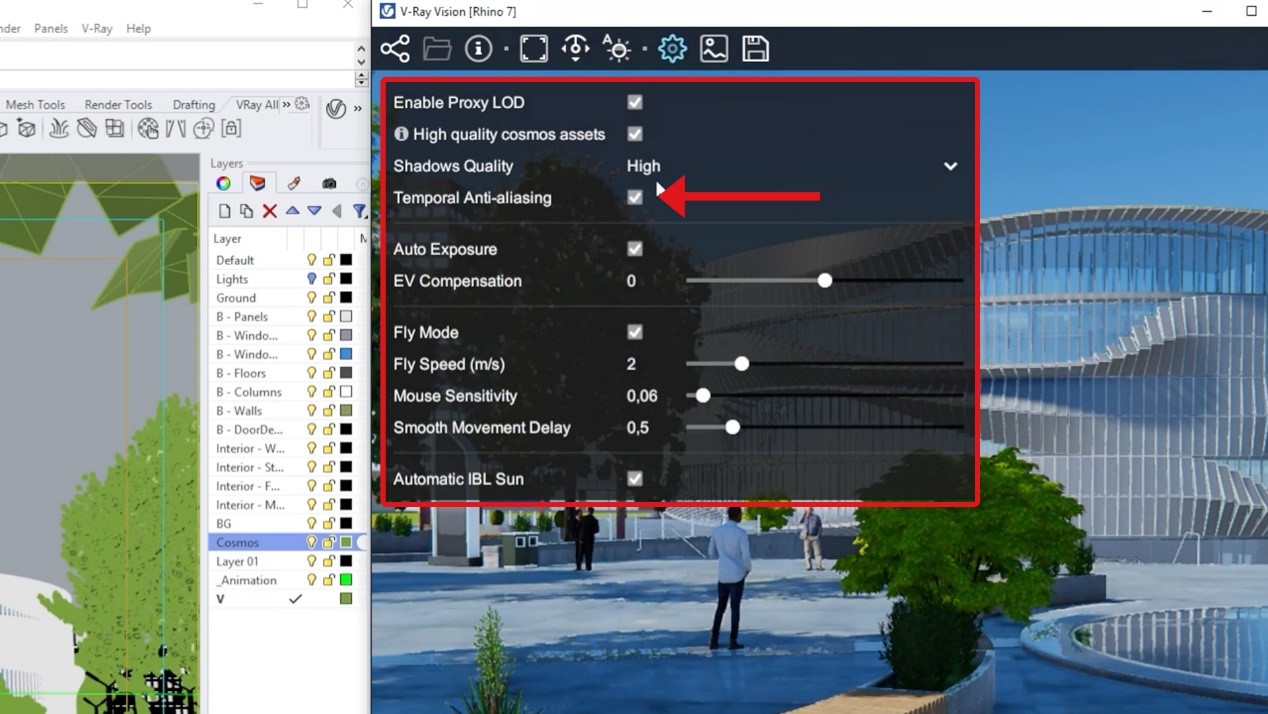Click the share icon in V-Ray Vision toolbar

point(395,48)
